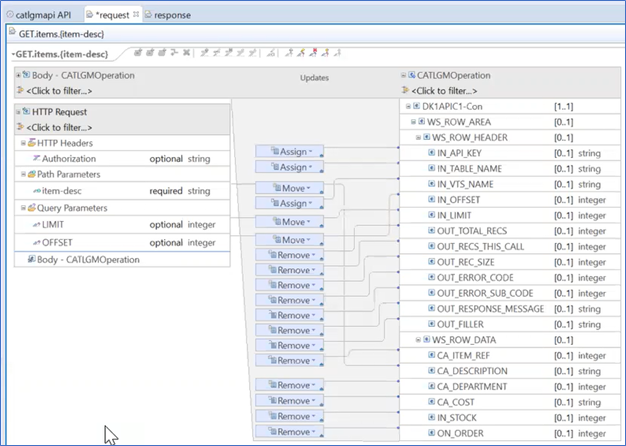Collapse the WS_ROW_AREA node
The width and height of the screenshot is (626, 446).
click(413, 122)
